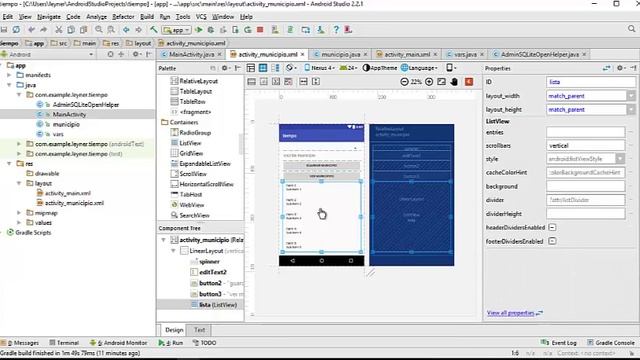Click the search everywhere magnifier icon
The width and height of the screenshot is (640, 360).
tap(631, 29)
